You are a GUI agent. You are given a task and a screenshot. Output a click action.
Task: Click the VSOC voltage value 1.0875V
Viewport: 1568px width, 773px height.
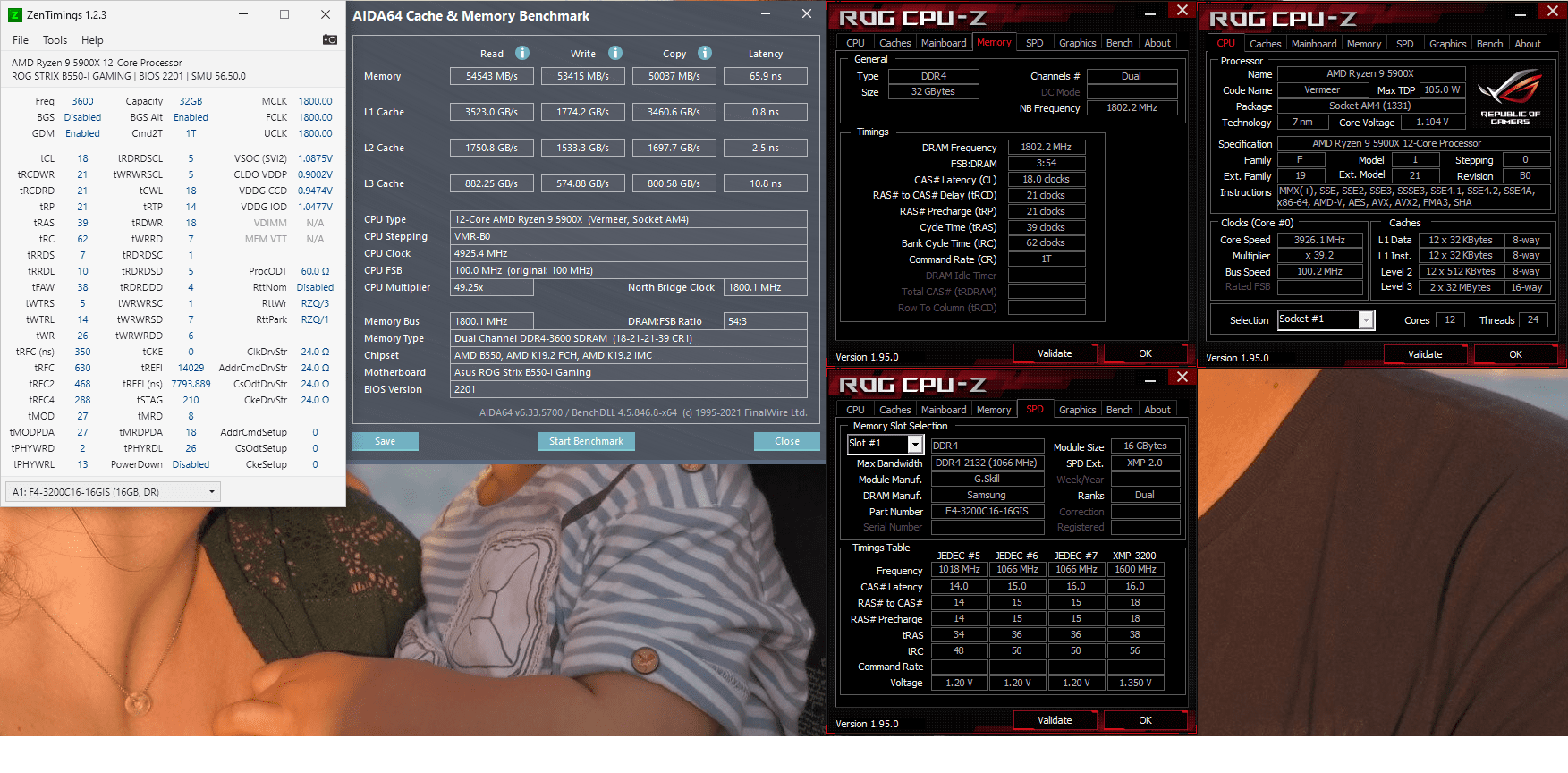click(315, 158)
